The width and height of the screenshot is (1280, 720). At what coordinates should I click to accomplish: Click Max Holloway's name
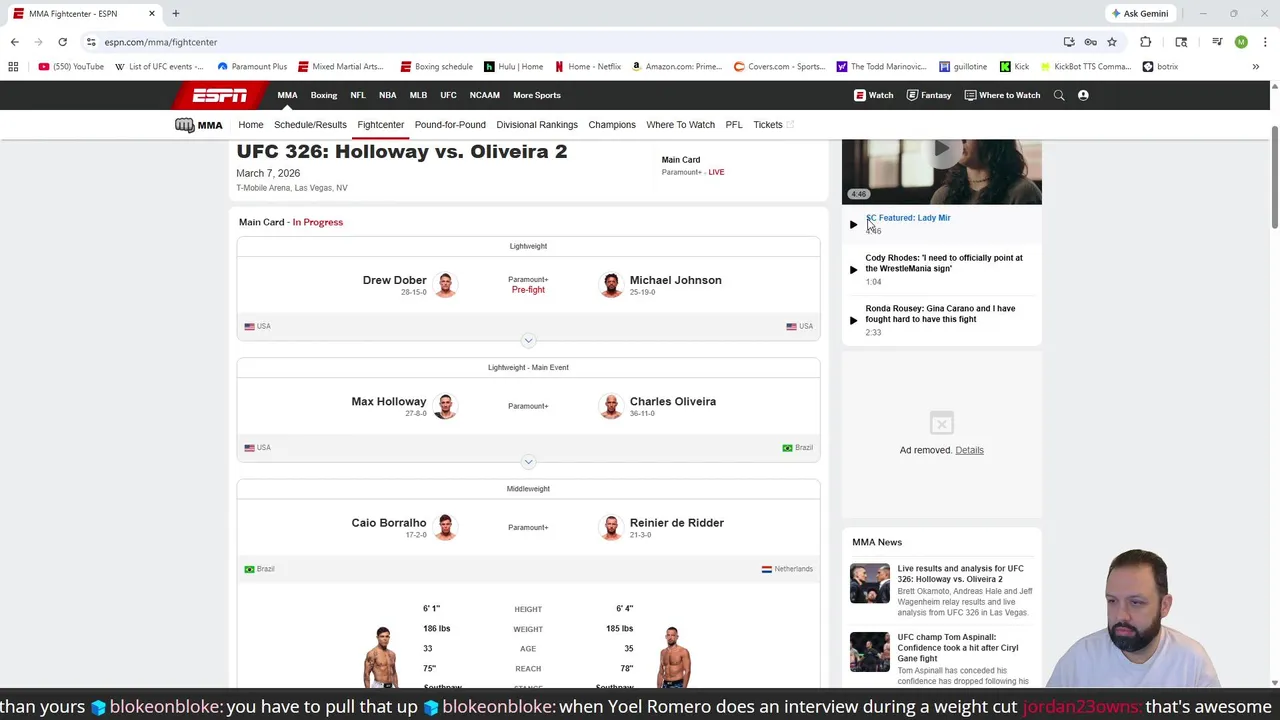click(x=389, y=401)
